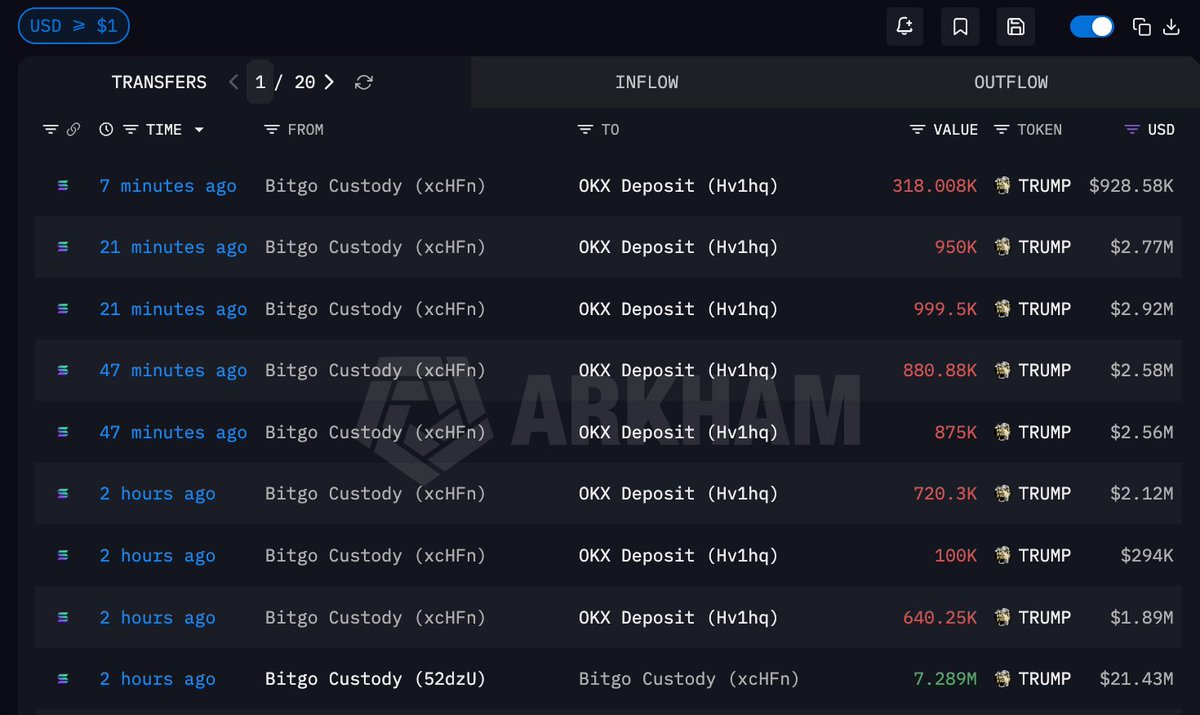Click Solana chain icon in $2.12M row
1200x715 pixels.
click(x=63, y=494)
